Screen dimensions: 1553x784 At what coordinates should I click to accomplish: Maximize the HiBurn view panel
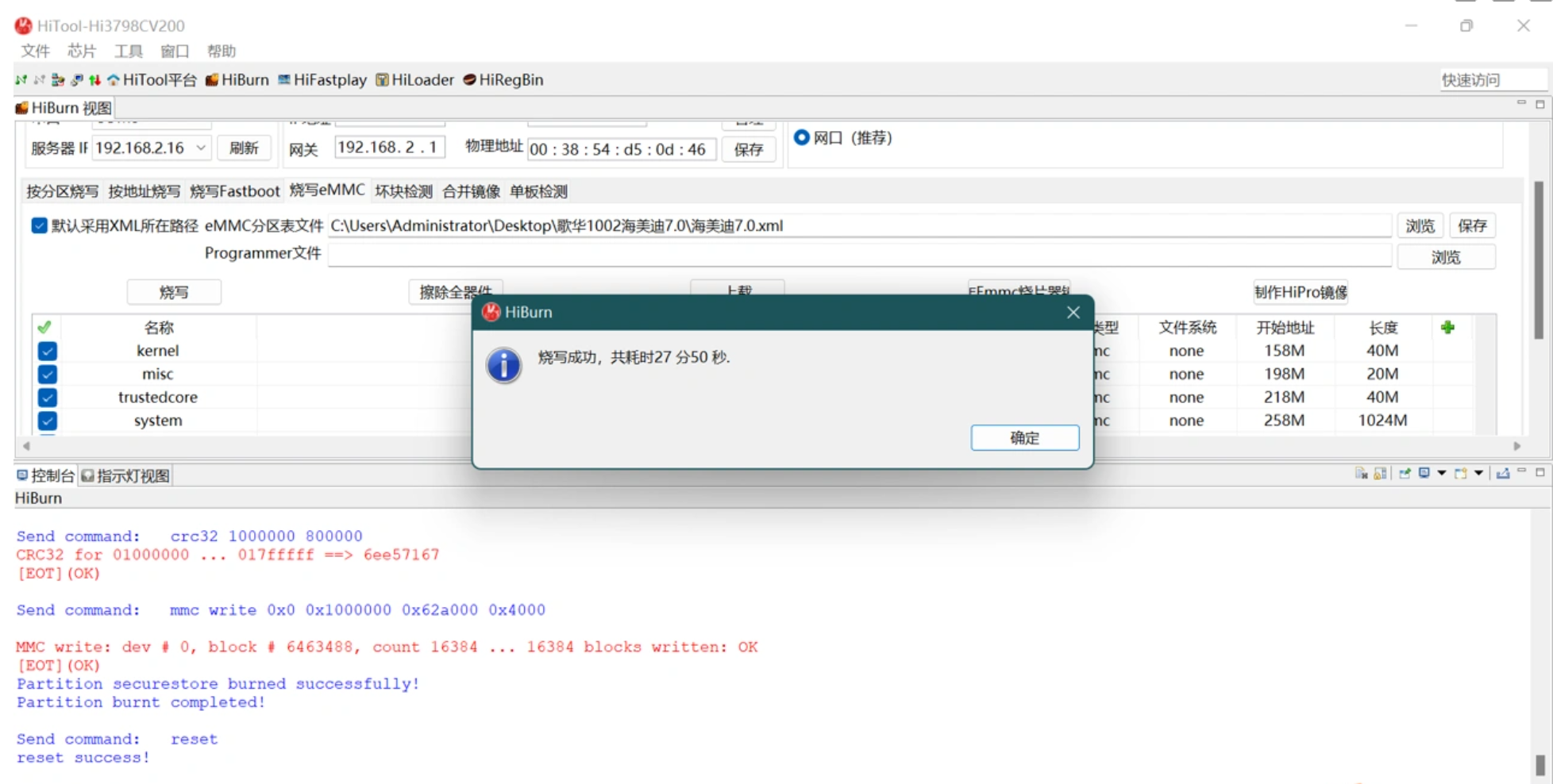coord(1540,104)
